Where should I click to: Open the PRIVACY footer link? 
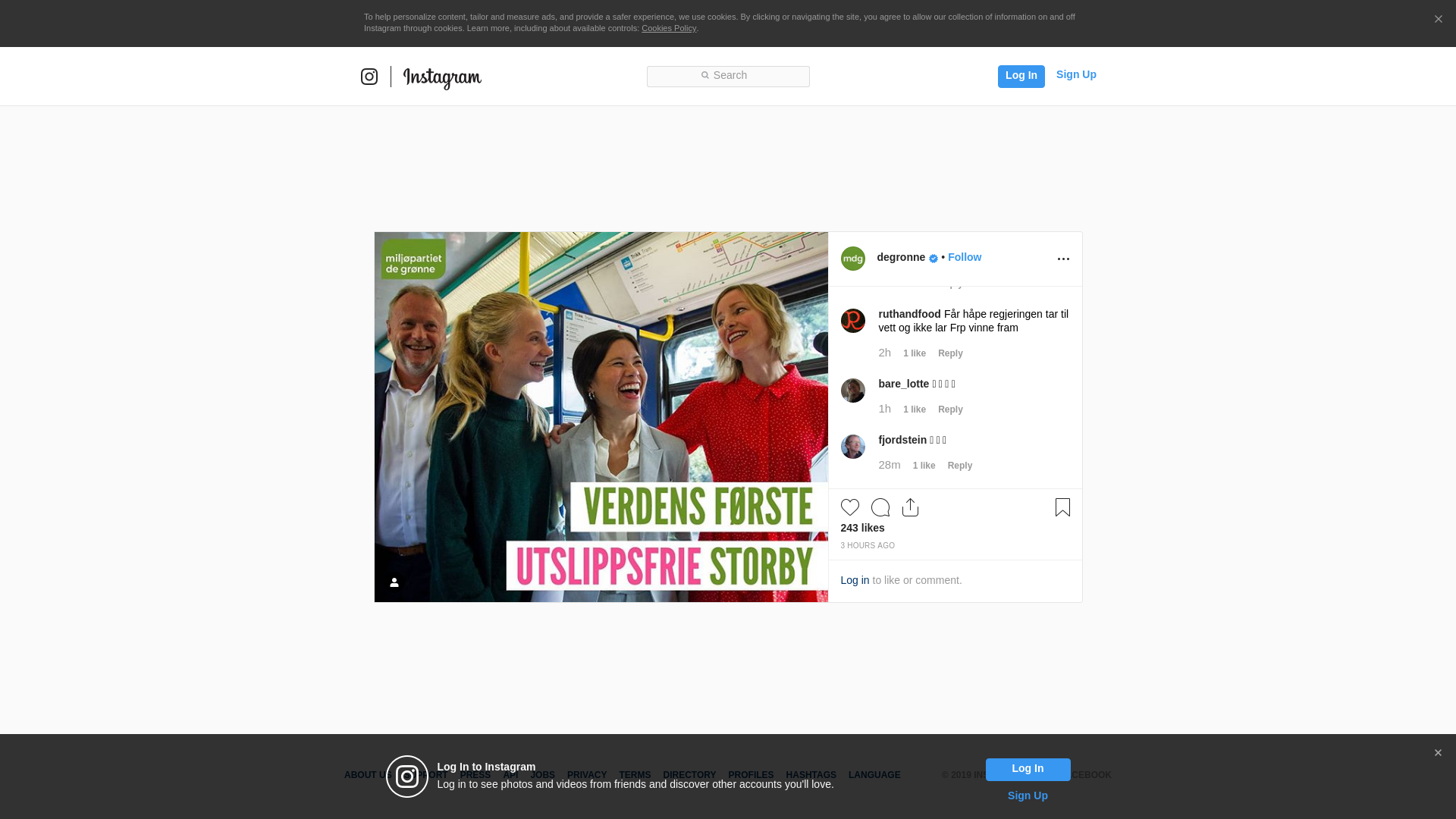click(x=587, y=775)
